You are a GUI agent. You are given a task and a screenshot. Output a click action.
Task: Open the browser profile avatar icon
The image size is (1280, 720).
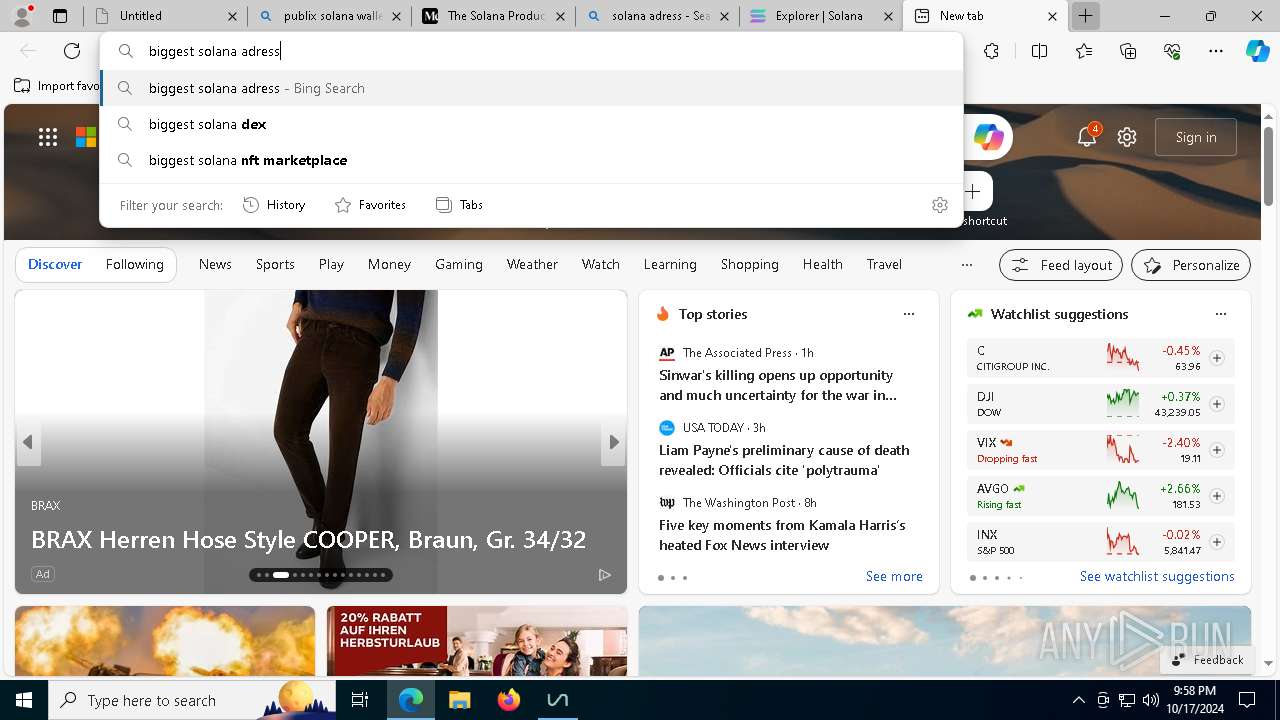tap(23, 16)
